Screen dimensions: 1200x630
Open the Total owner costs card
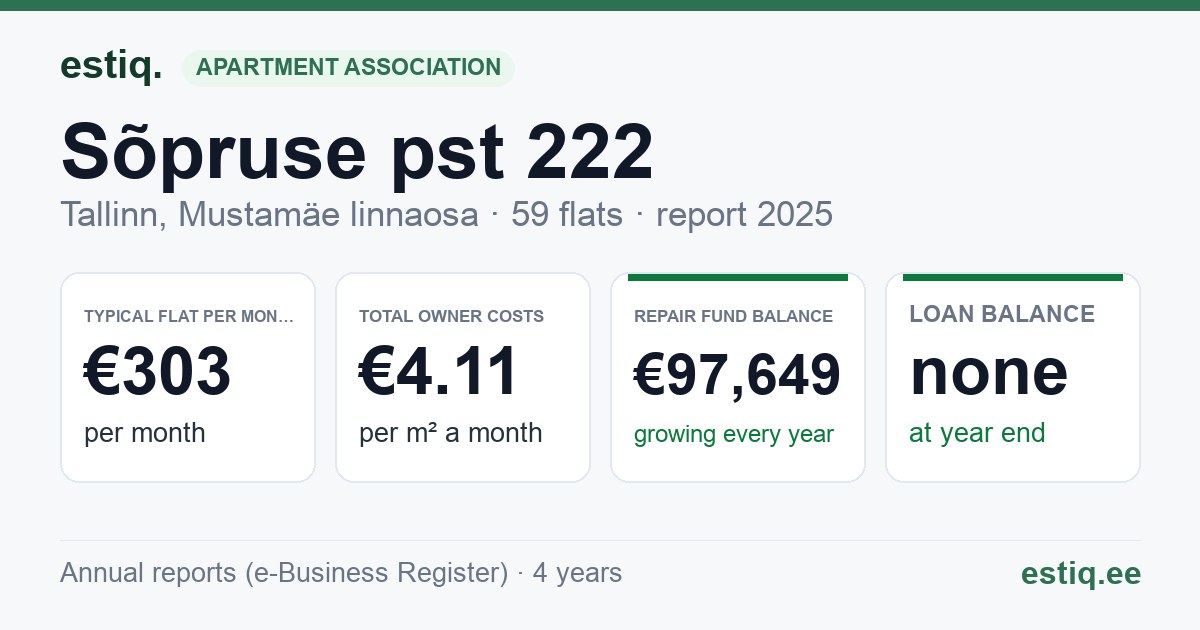[x=463, y=377]
